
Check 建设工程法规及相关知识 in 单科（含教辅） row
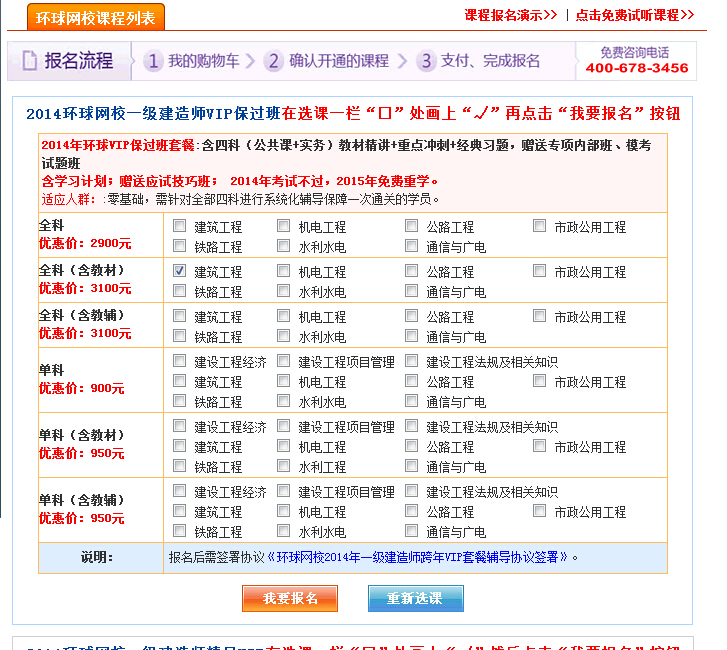(411, 491)
